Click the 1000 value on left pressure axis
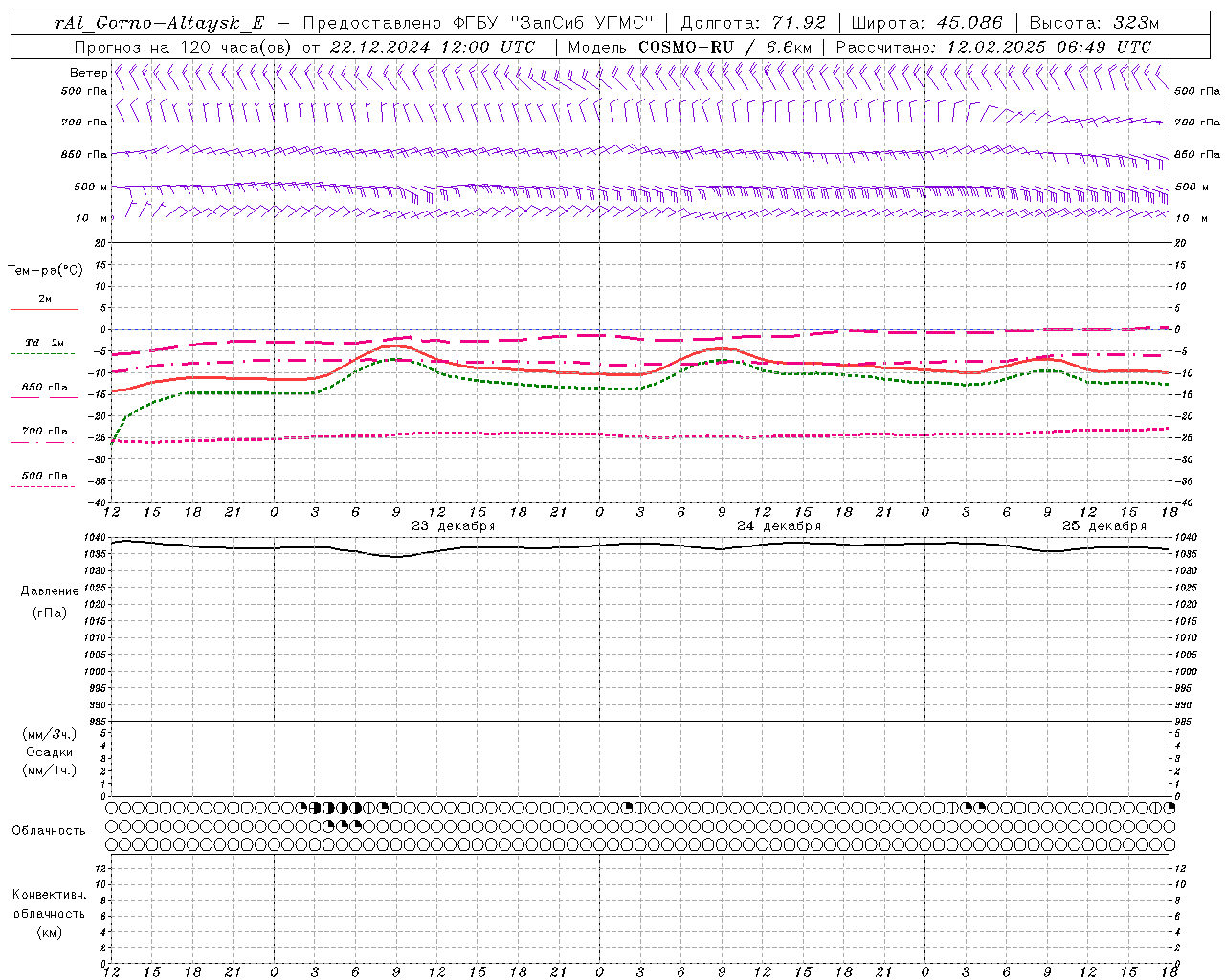Screen dimensions: 1225x980 [x=96, y=672]
